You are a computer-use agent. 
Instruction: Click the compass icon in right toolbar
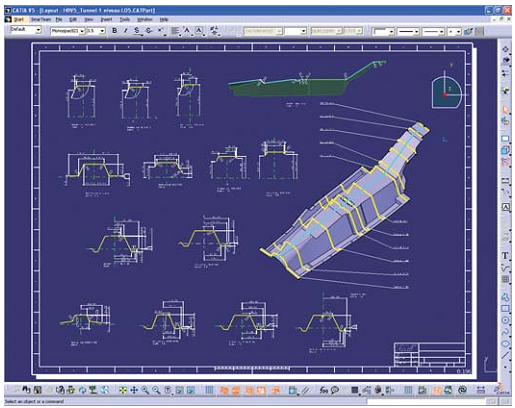505,49
